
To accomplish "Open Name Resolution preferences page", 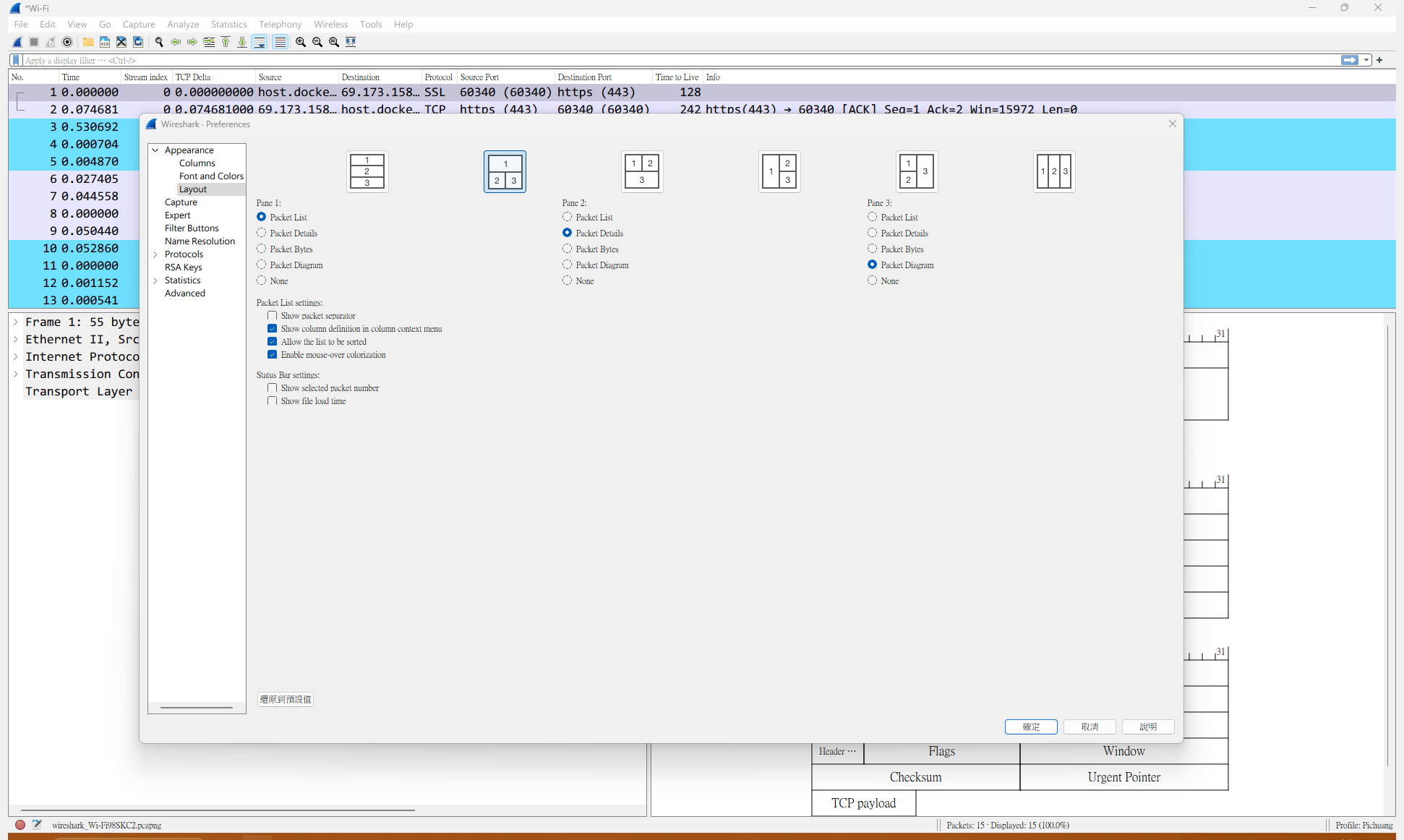I will tap(200, 241).
